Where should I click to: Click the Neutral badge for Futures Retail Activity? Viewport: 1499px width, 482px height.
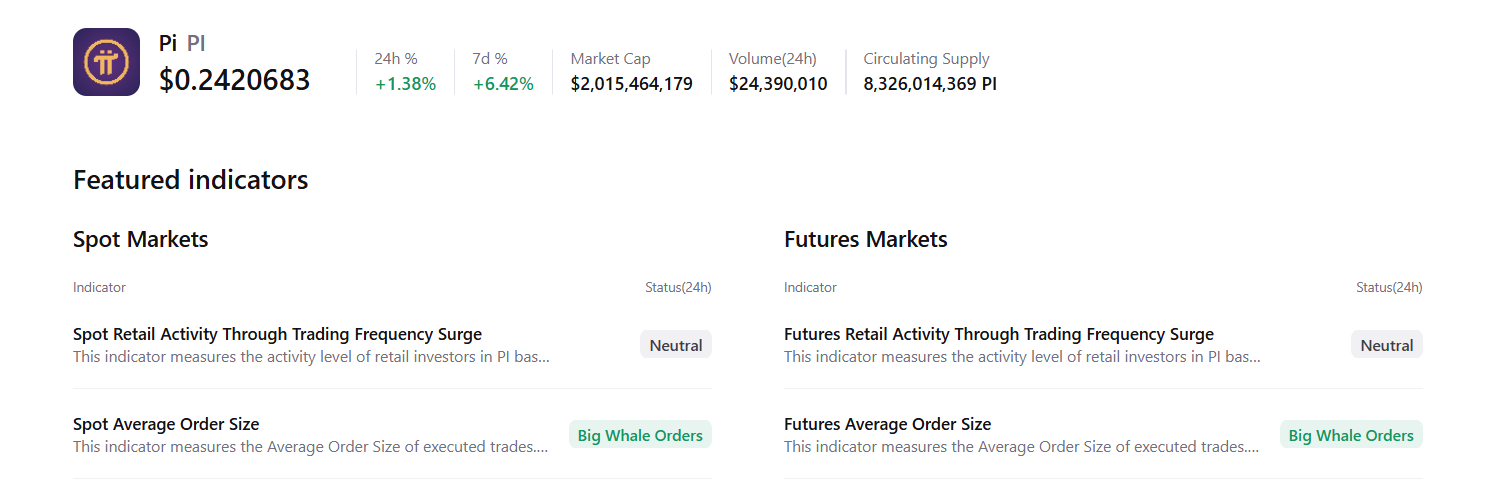[1387, 345]
